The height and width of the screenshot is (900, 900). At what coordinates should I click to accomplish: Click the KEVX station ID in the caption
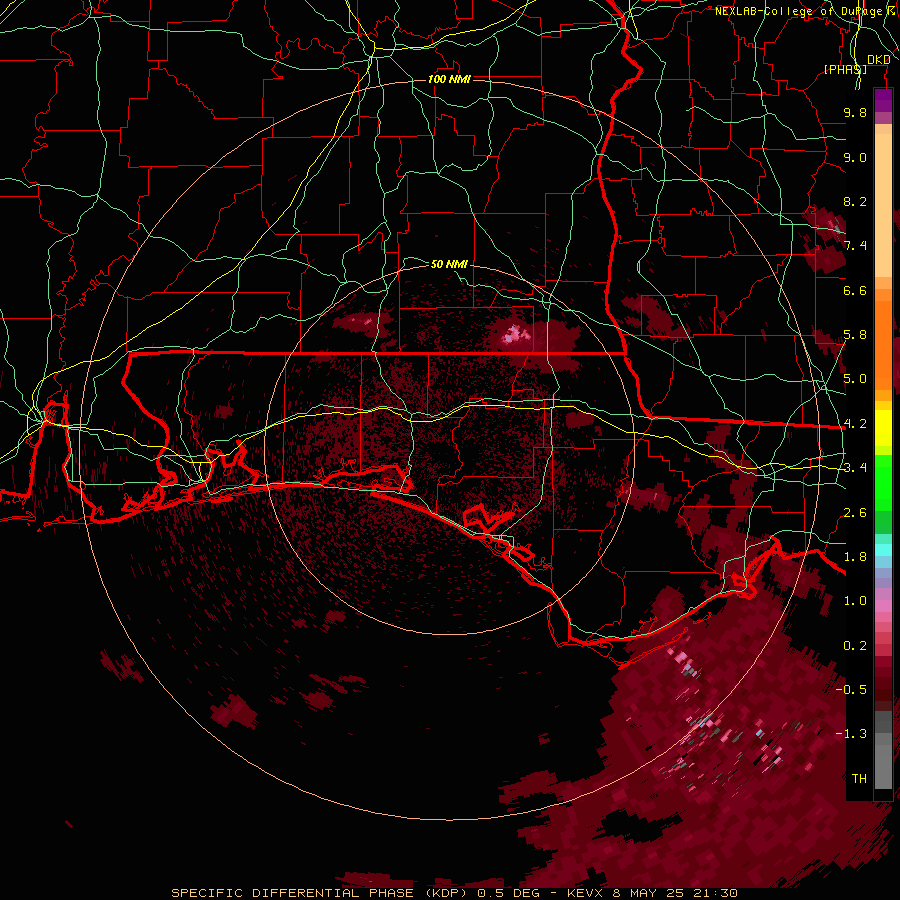pyautogui.click(x=584, y=893)
